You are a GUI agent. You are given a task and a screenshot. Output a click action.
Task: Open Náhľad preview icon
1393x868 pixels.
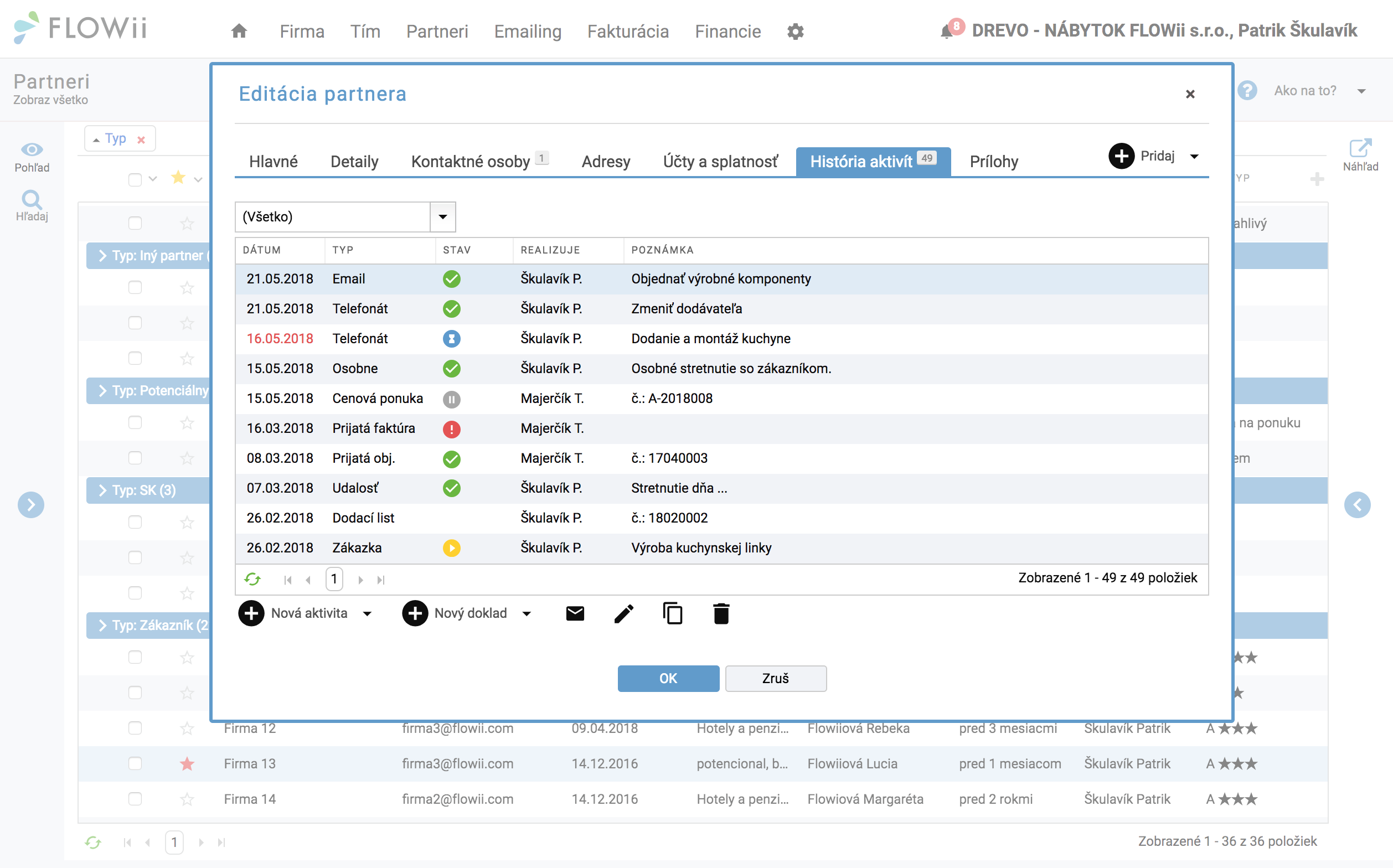pos(1360,148)
